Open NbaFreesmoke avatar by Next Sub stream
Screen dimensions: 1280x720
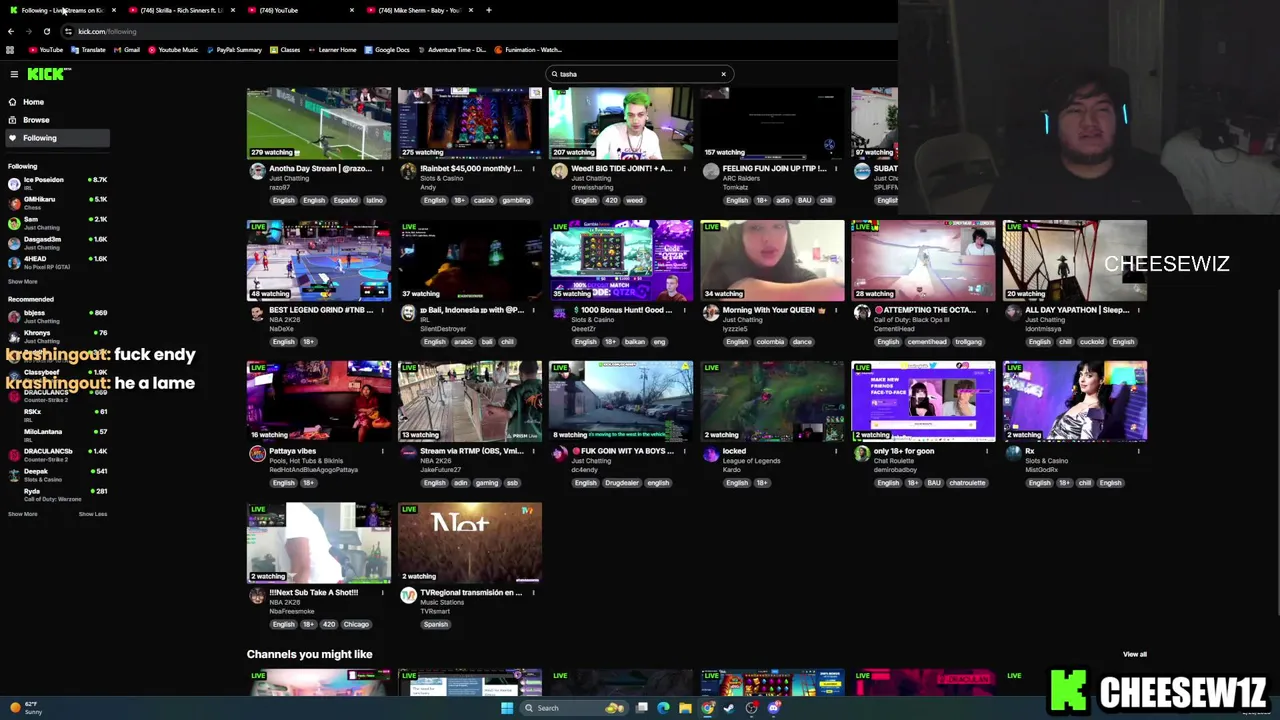click(x=257, y=596)
